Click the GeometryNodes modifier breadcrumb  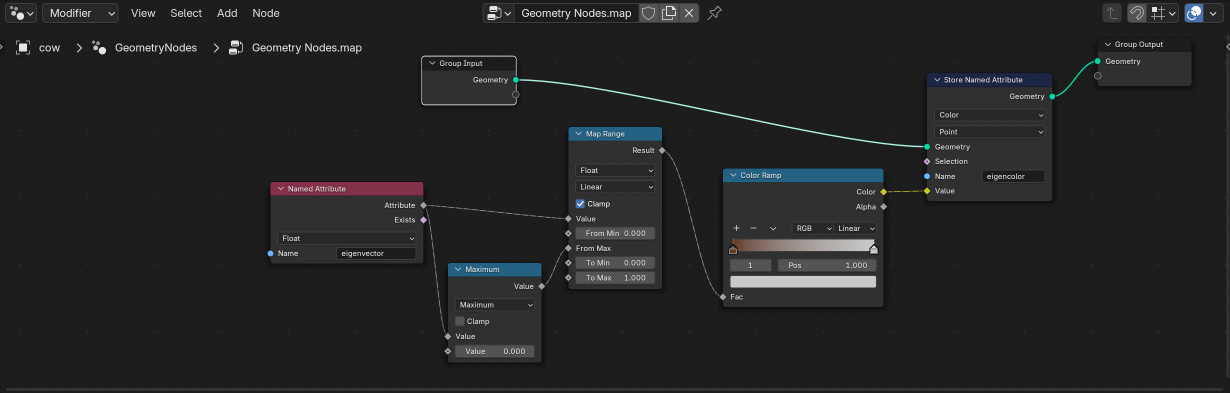156,47
